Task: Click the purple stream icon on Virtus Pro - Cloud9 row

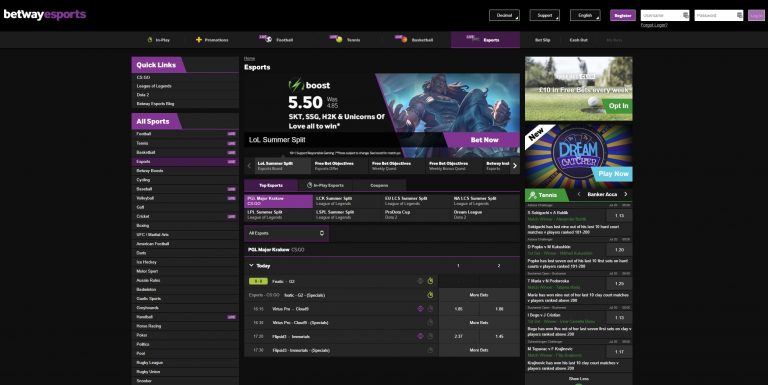Action: 420,309
